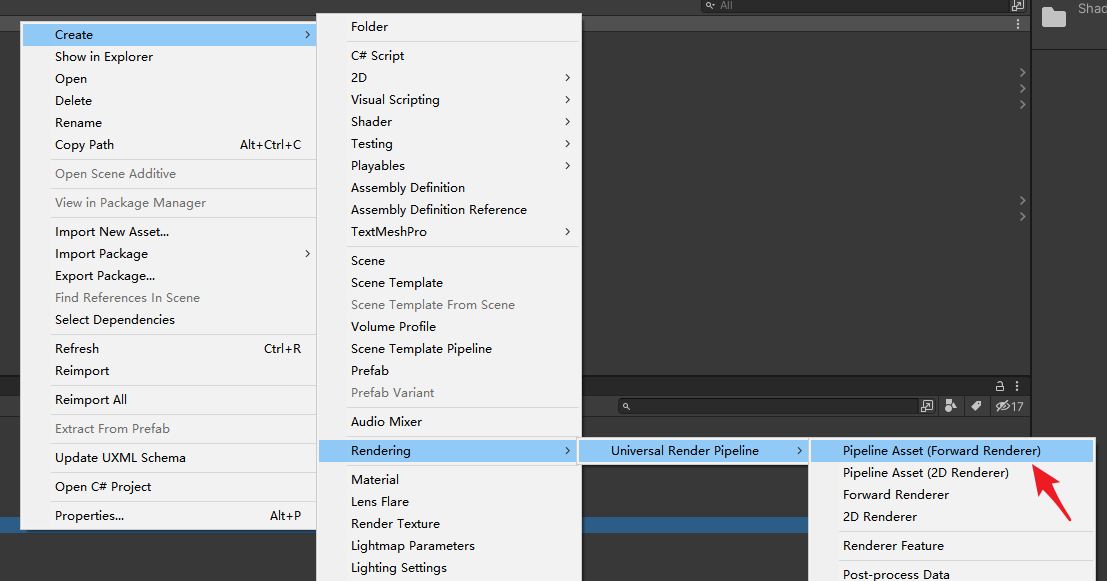Expand Universal Render Pipeline submenu arrow
The width and height of the screenshot is (1107, 581).
799,450
